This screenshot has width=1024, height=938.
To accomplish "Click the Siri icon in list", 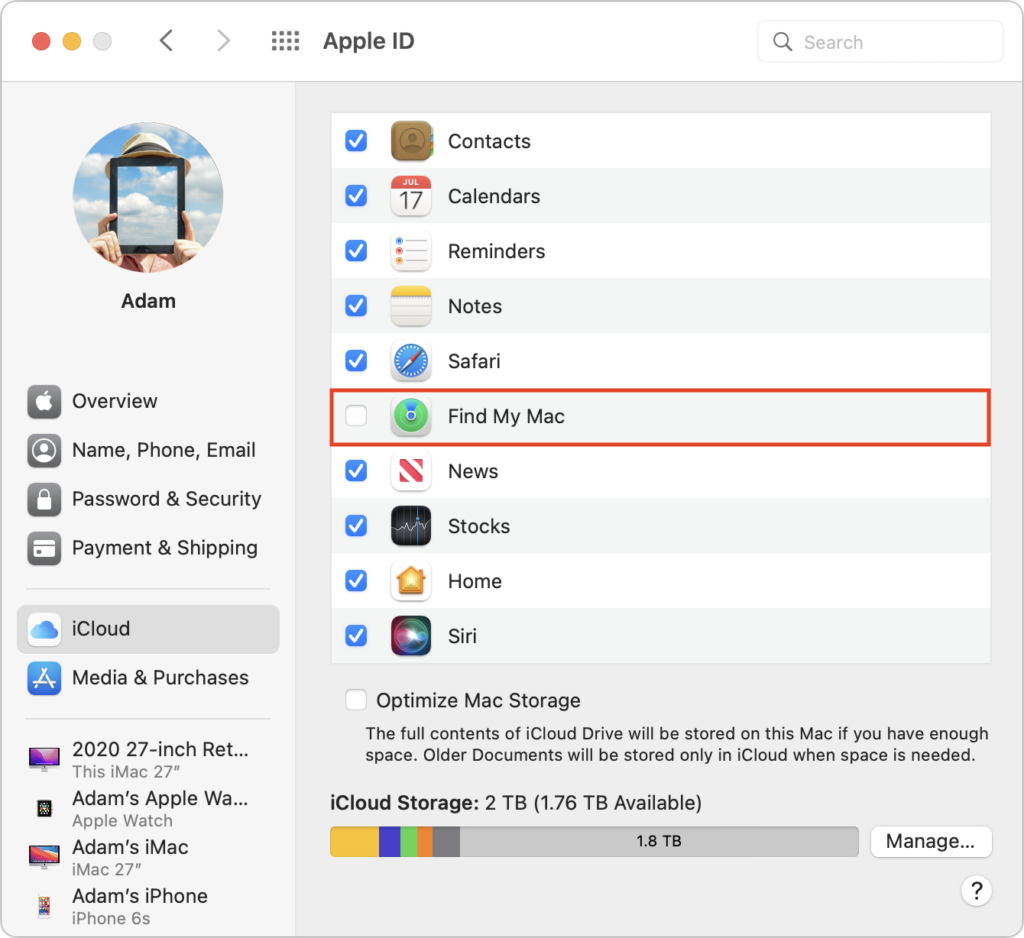I will 411,636.
